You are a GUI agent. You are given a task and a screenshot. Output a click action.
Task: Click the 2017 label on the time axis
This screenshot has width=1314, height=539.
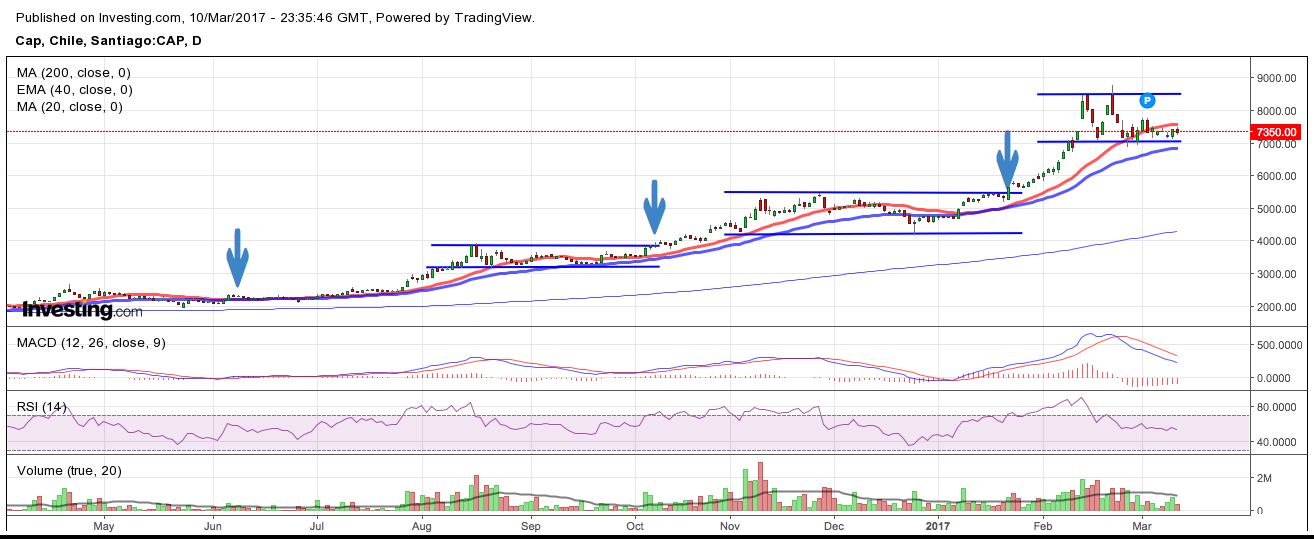(x=938, y=525)
